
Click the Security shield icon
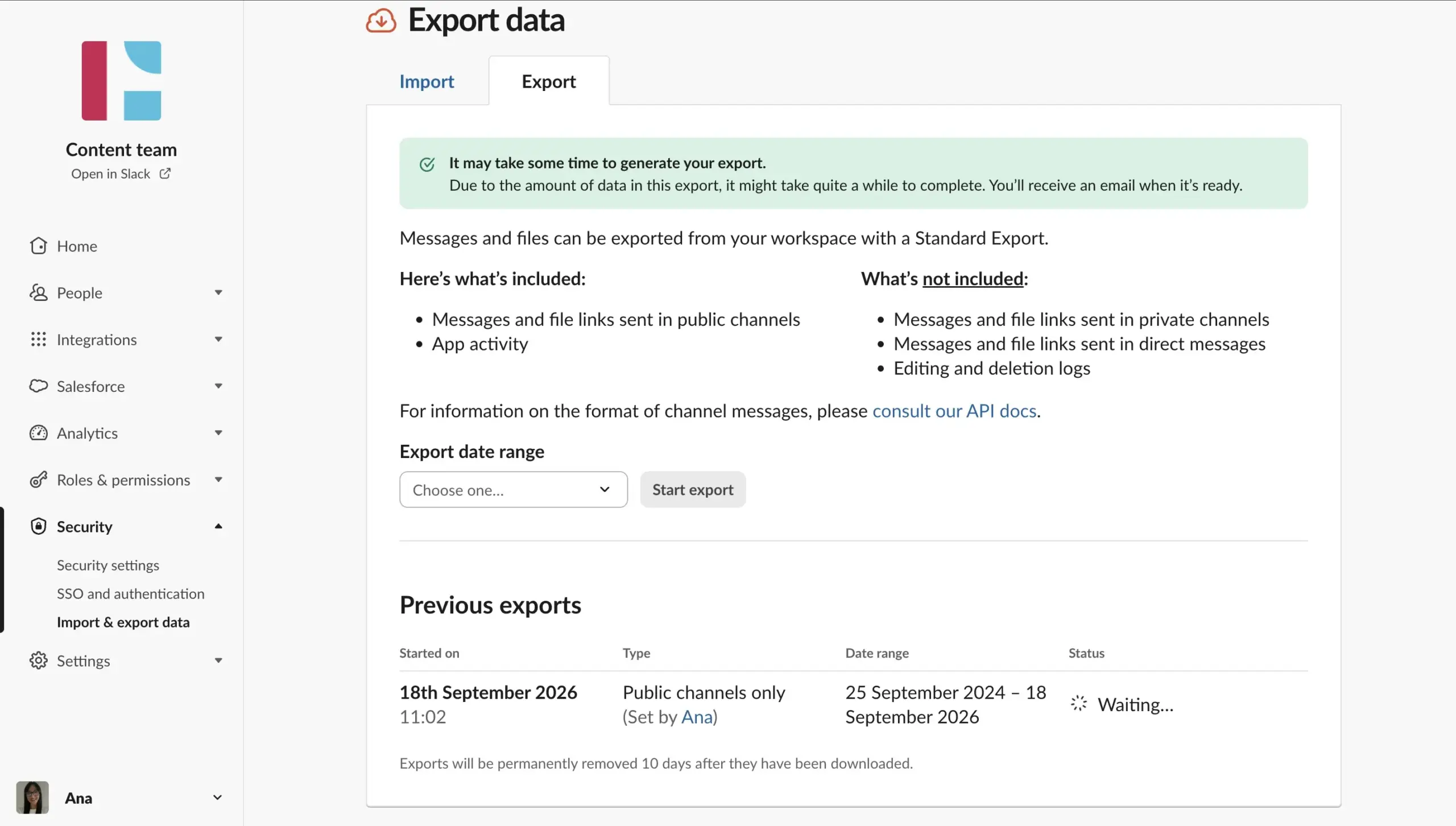(x=39, y=526)
